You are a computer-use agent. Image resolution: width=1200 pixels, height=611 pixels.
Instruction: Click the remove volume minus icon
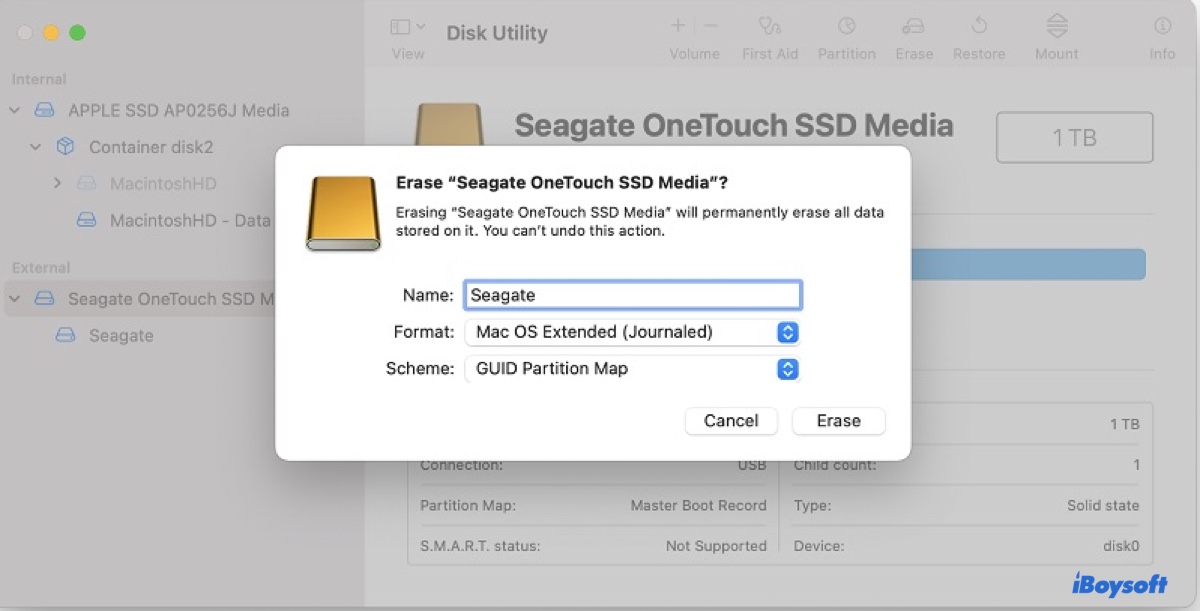coord(711,26)
